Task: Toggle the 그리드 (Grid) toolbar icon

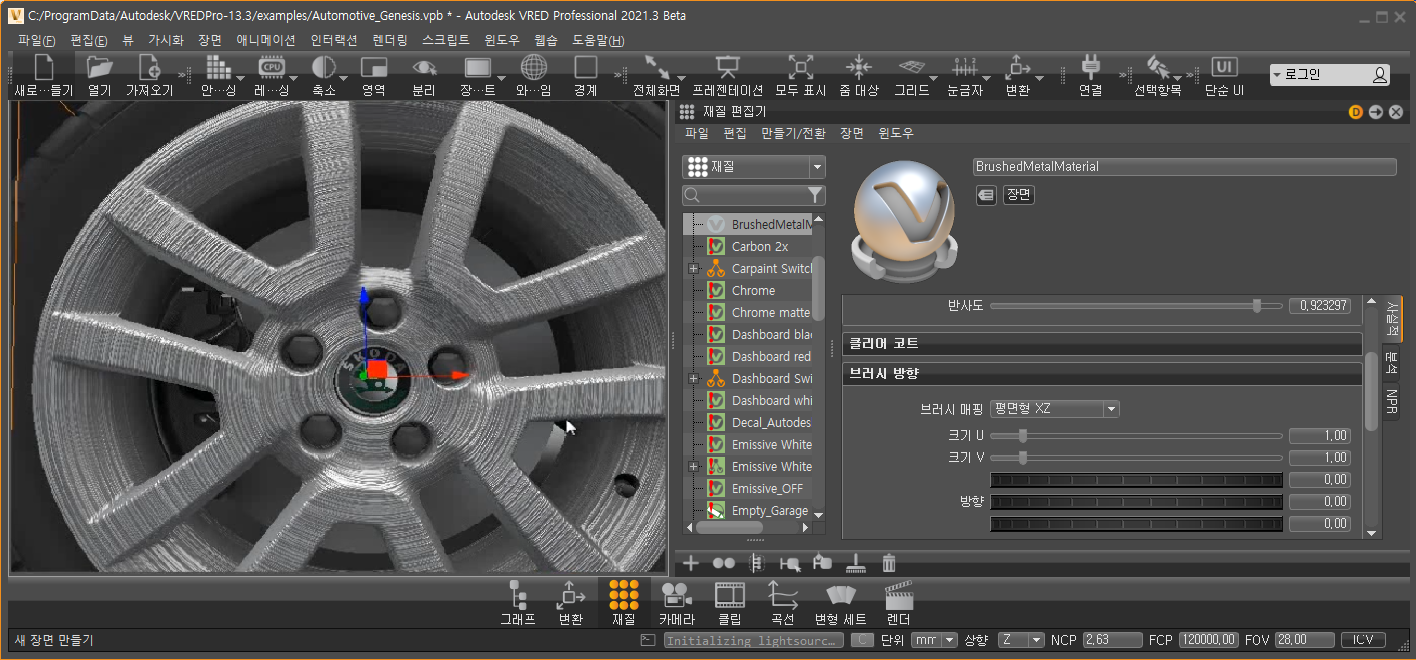Action: (911, 67)
